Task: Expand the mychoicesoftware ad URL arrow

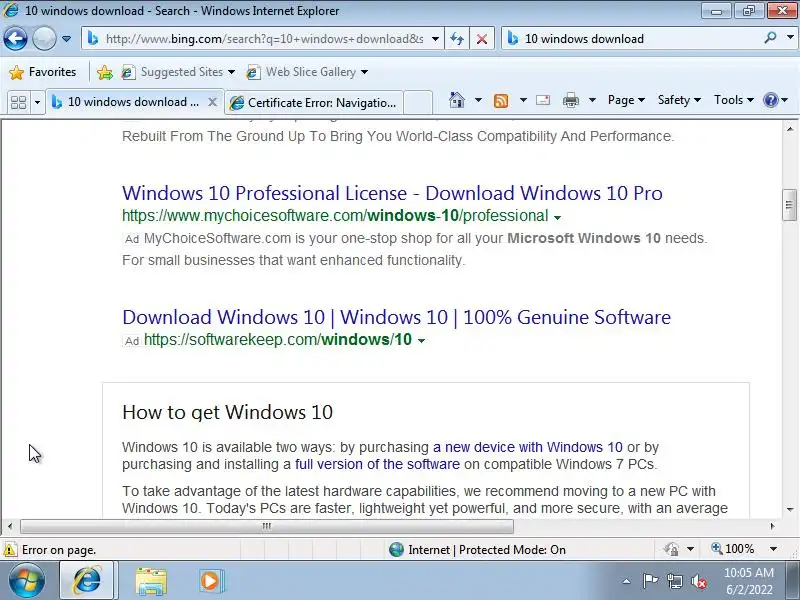Action: [x=558, y=217]
